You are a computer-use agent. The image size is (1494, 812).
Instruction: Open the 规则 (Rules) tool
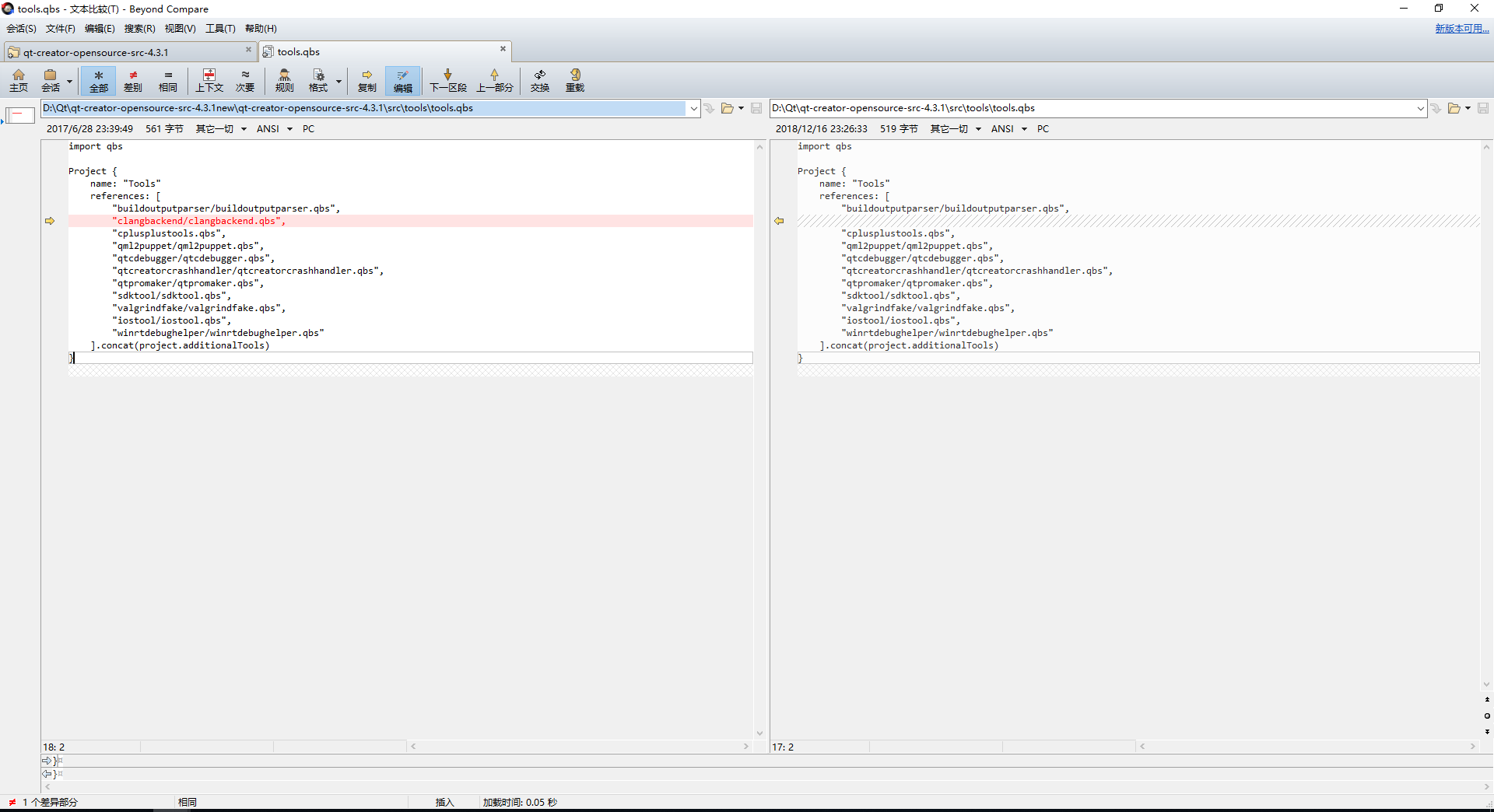[284, 81]
